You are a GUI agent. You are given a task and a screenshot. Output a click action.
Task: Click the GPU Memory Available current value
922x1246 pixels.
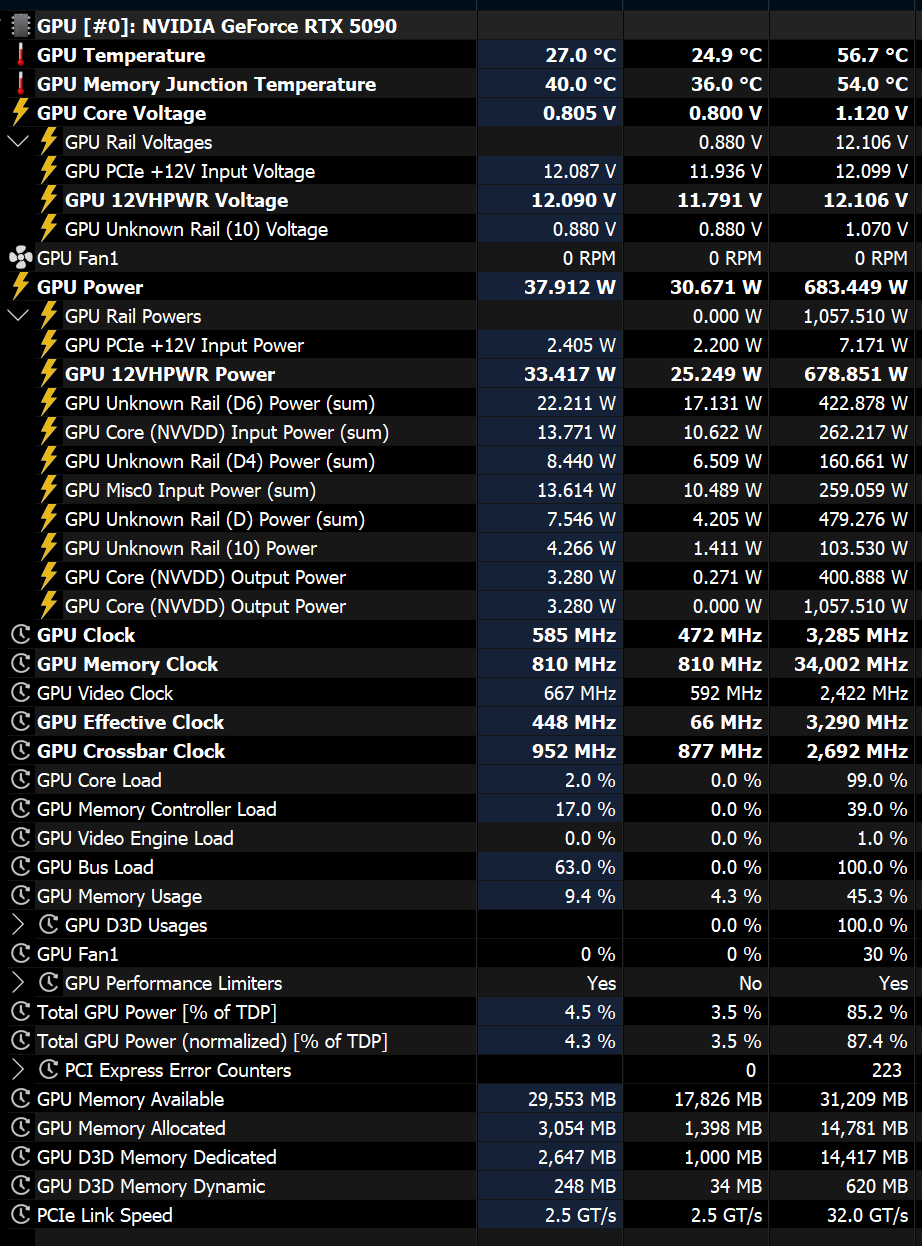coord(572,1099)
